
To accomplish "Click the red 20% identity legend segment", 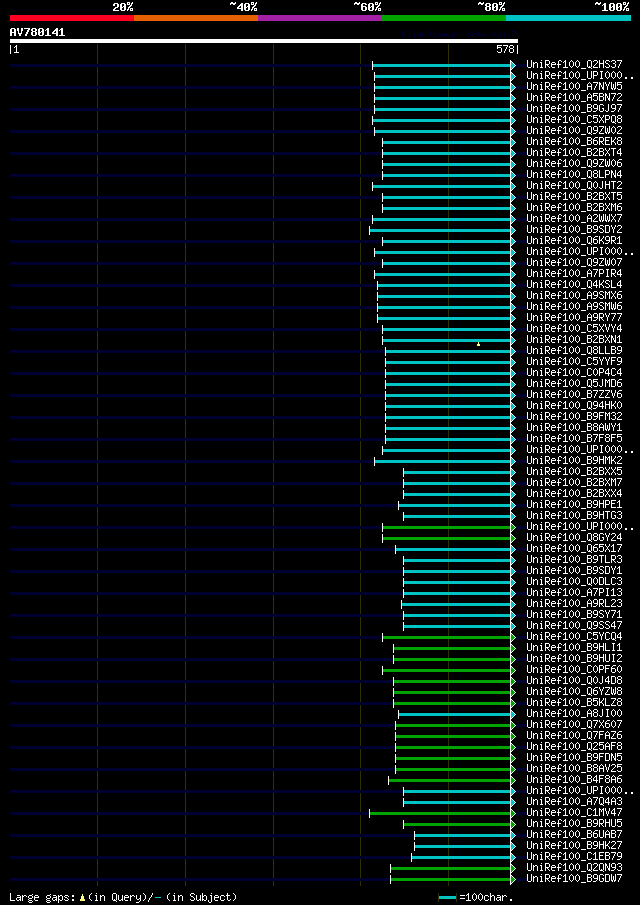I will point(72,18).
